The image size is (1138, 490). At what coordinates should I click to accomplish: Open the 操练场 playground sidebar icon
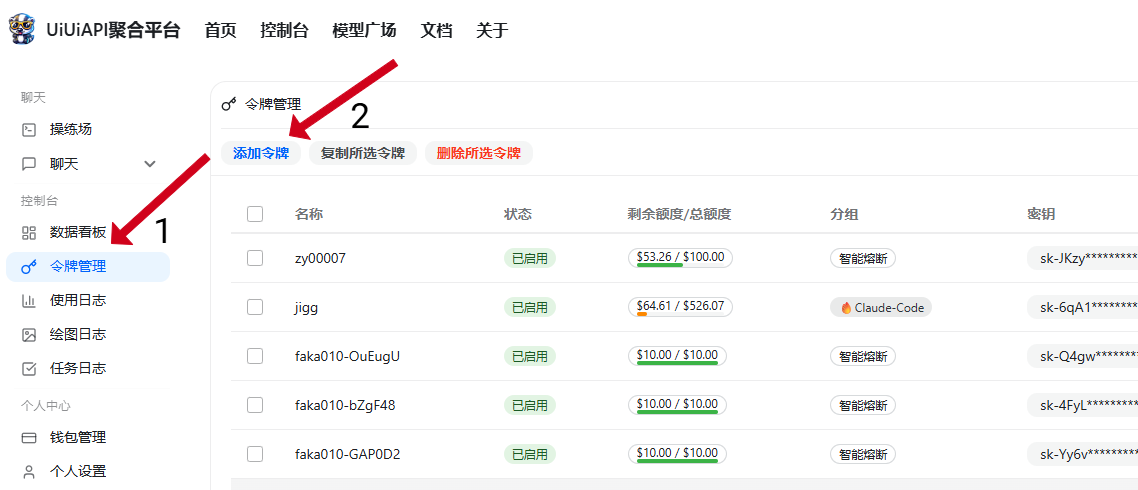coord(29,129)
